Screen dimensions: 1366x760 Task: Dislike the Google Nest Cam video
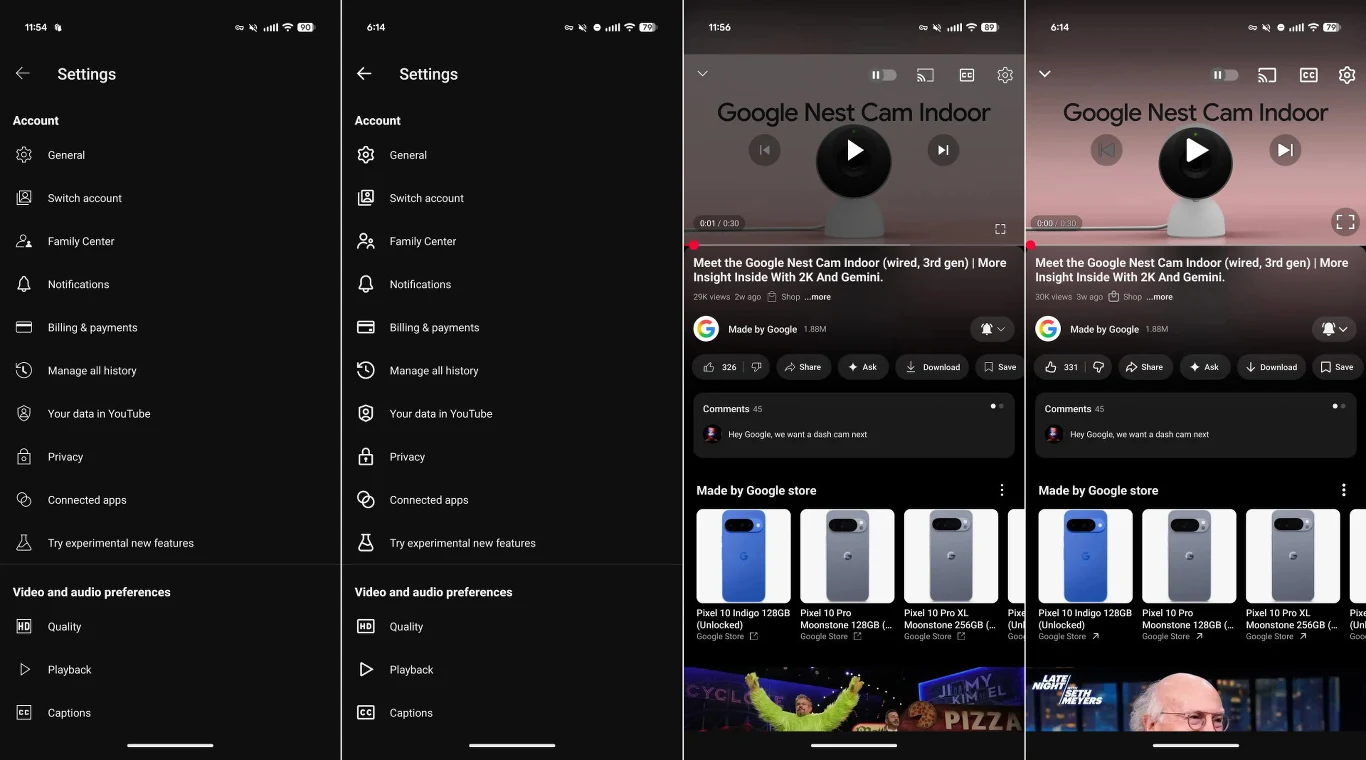pyautogui.click(x=757, y=367)
